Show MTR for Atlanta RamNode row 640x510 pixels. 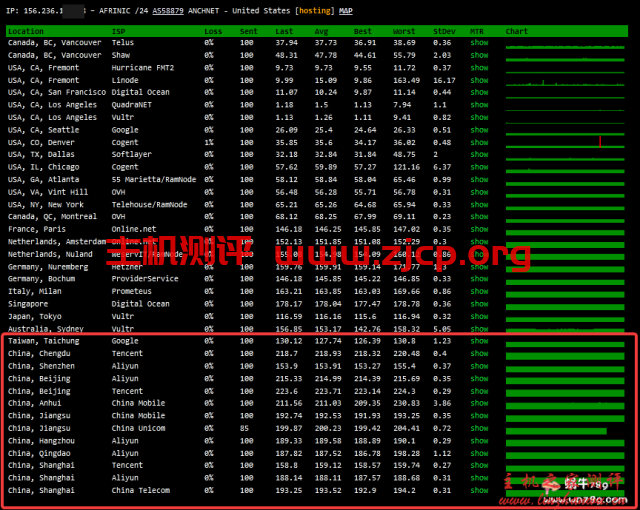tap(479, 180)
